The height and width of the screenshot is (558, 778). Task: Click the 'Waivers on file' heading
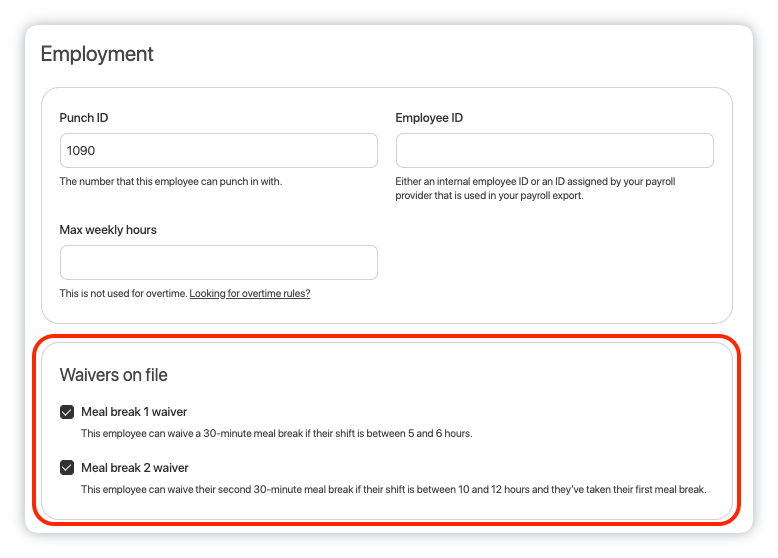114,375
